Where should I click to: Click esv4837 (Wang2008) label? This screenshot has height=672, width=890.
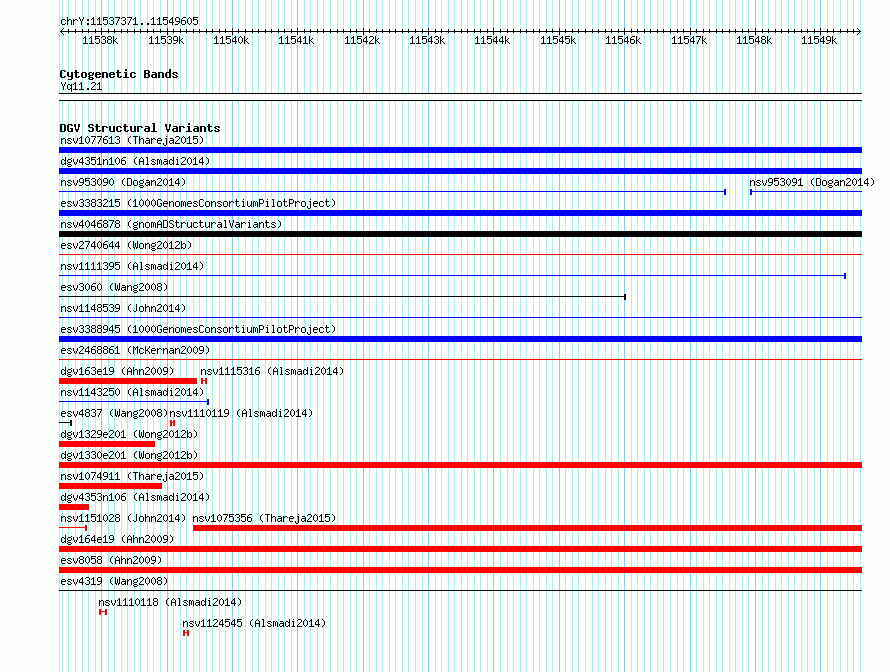tap(114, 413)
